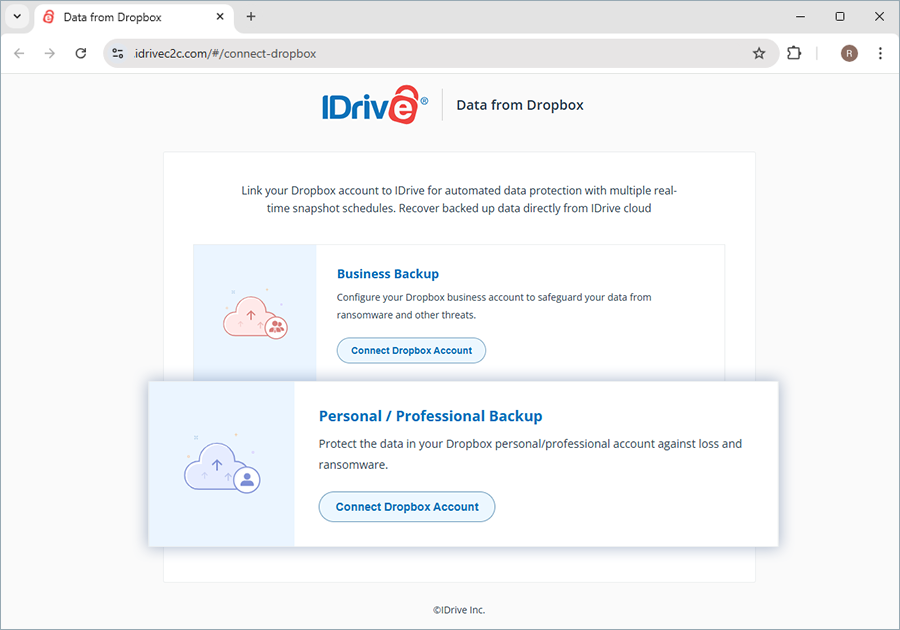View site information icon in address bar
This screenshot has width=900, height=630.
pyautogui.click(x=118, y=53)
